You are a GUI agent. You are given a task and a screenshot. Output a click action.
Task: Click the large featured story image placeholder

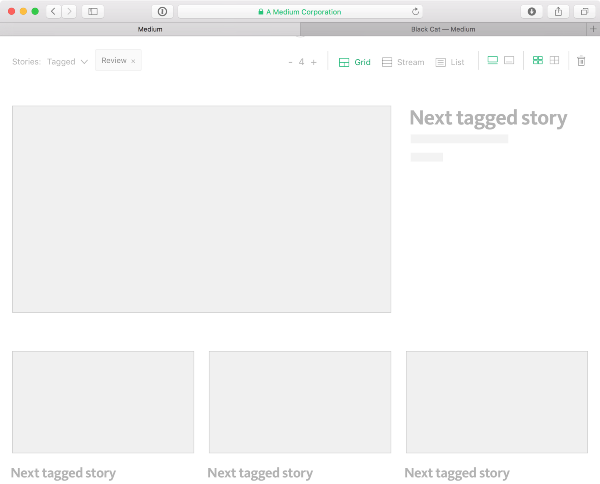201,209
